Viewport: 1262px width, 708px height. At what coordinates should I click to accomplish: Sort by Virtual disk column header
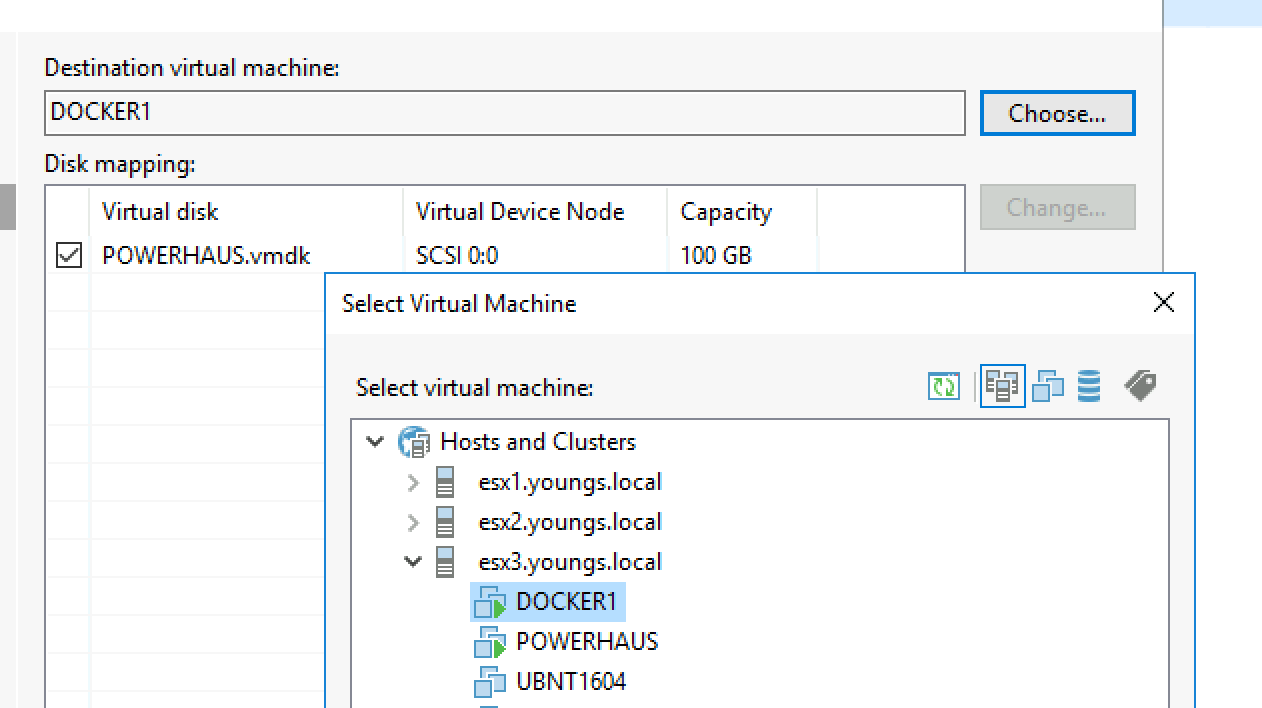(246, 212)
